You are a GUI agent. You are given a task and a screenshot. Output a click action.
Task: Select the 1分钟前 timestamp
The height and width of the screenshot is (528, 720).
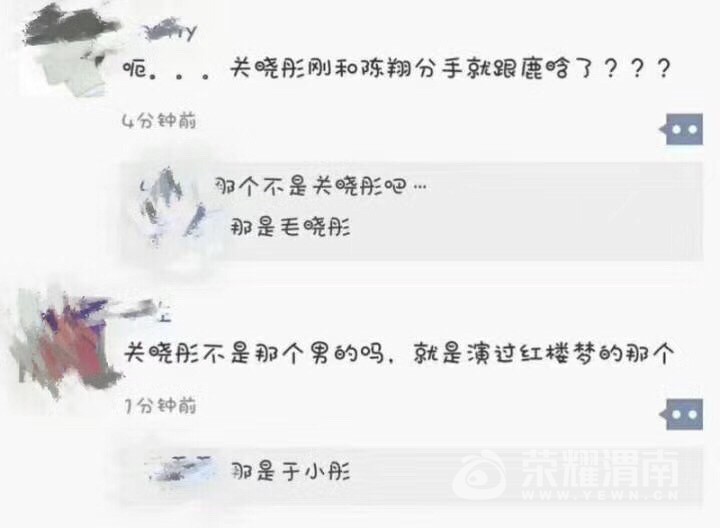click(160, 406)
